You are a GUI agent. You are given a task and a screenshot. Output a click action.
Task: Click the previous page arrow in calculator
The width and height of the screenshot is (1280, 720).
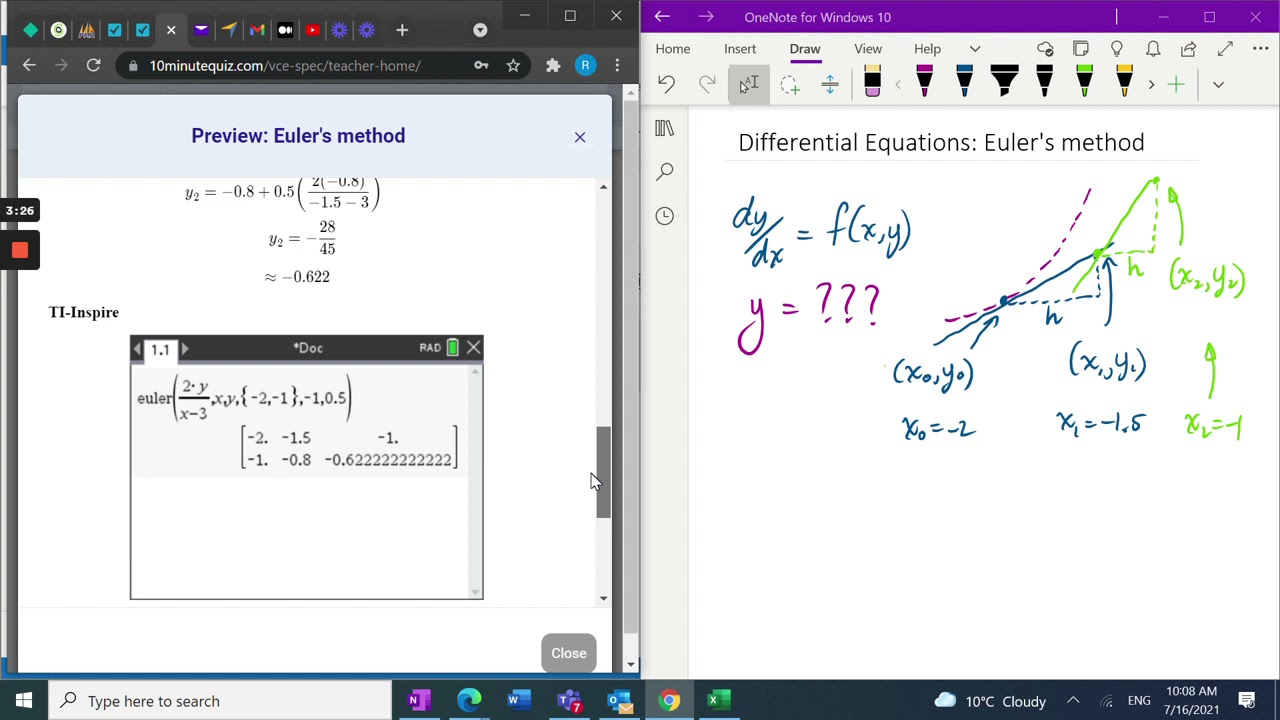pyautogui.click(x=138, y=349)
